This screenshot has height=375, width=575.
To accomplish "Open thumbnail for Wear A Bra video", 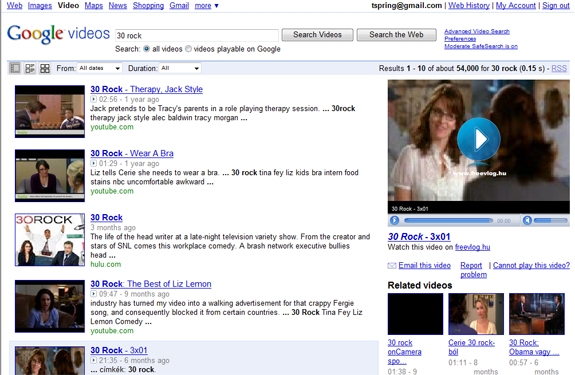I will (x=50, y=176).
